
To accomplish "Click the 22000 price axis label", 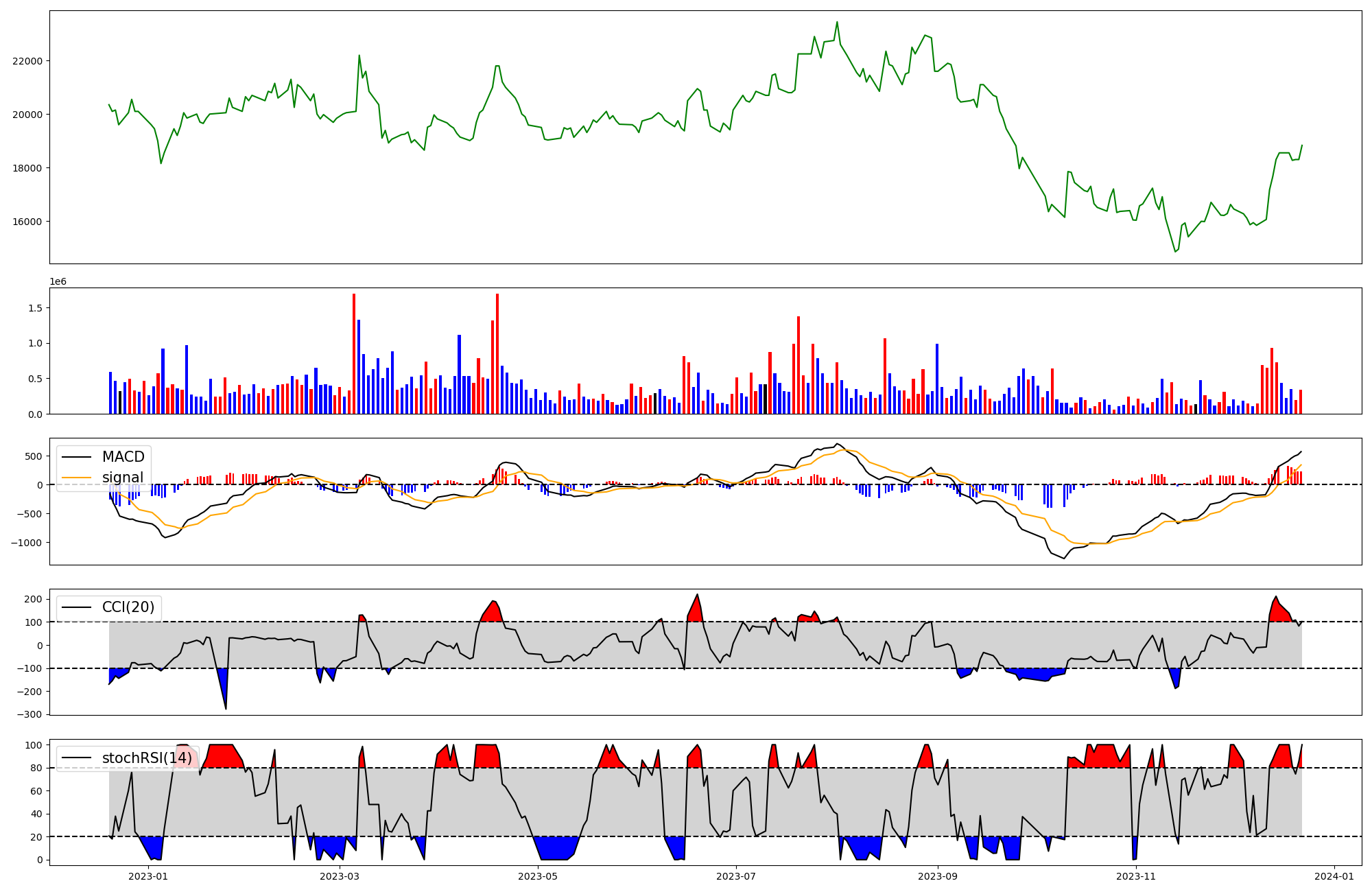I will [27, 61].
